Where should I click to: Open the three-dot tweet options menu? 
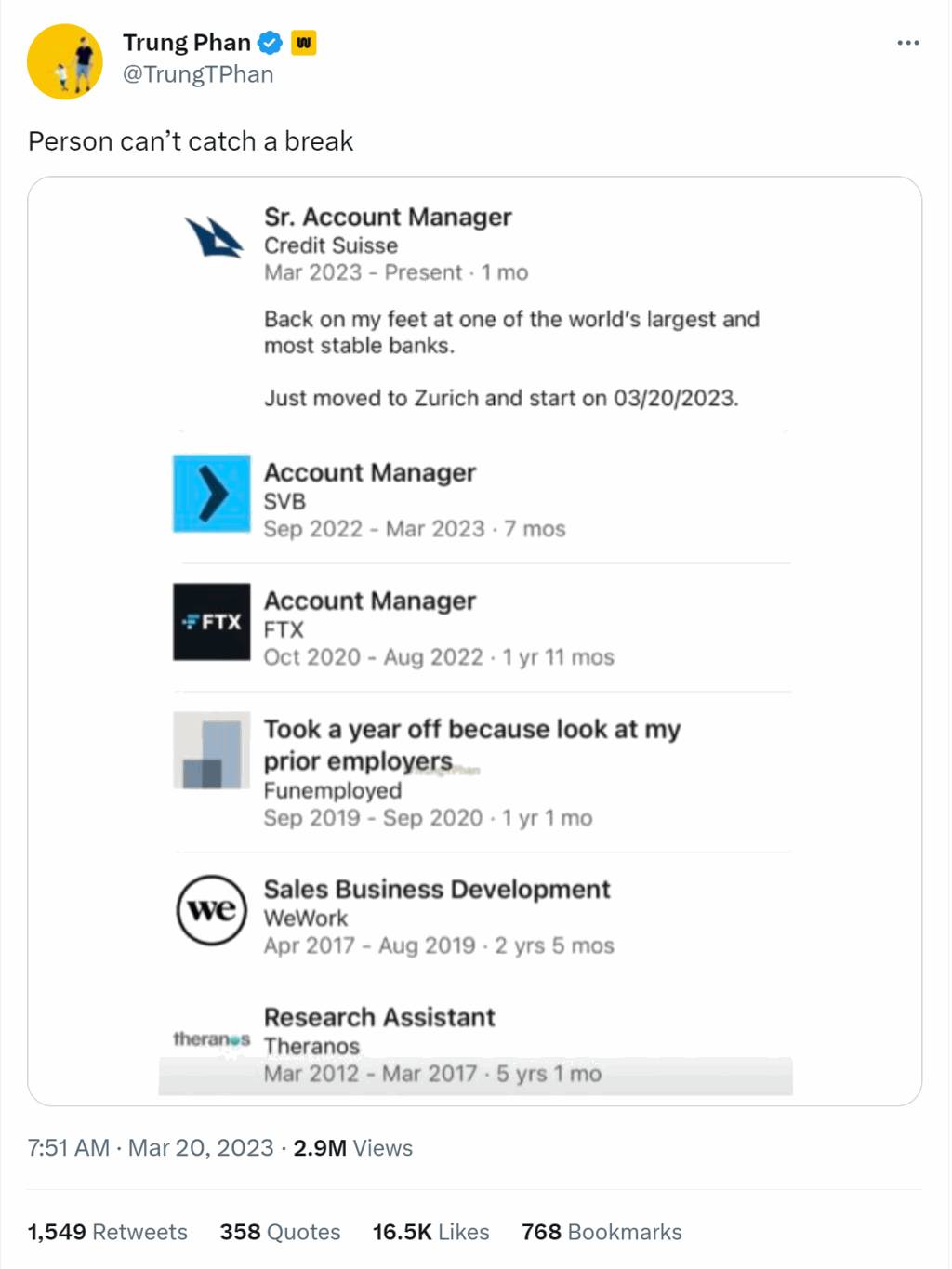point(908,43)
